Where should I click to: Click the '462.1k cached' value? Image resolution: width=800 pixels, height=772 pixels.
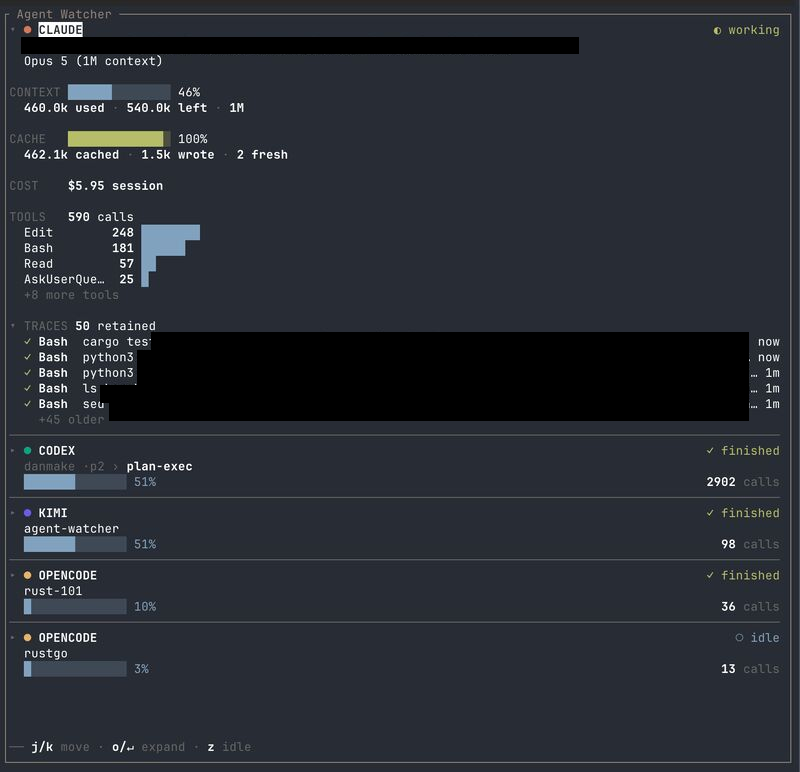click(71, 155)
